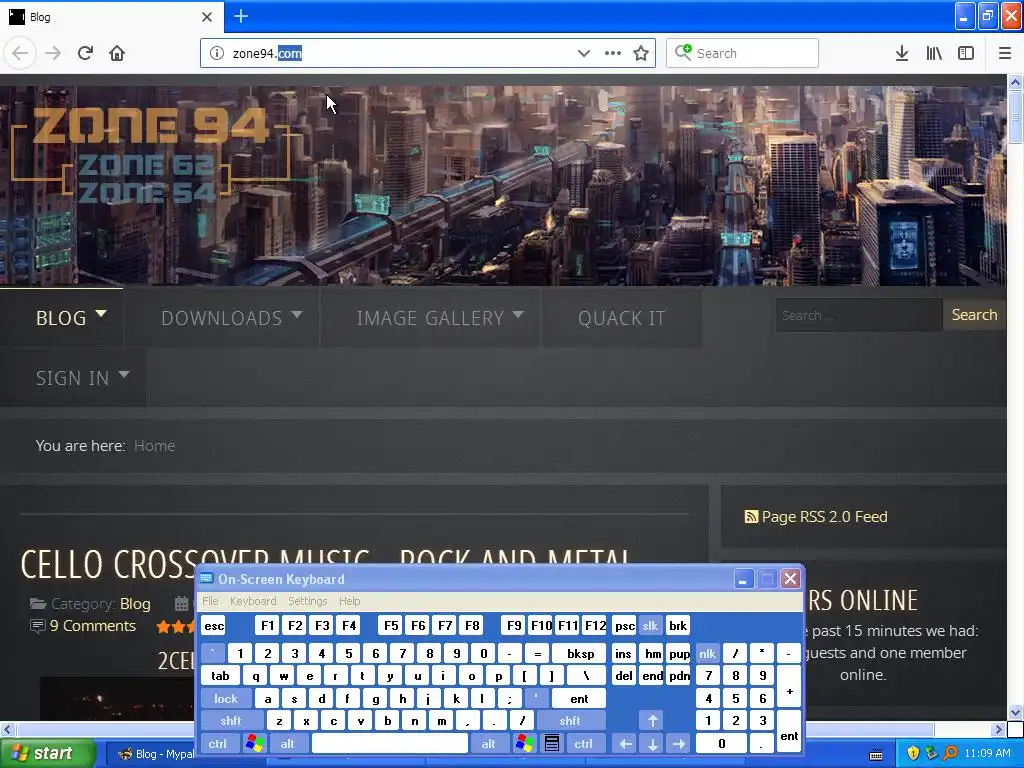
Task: Click the browser forward arrow button
Action: [53, 53]
